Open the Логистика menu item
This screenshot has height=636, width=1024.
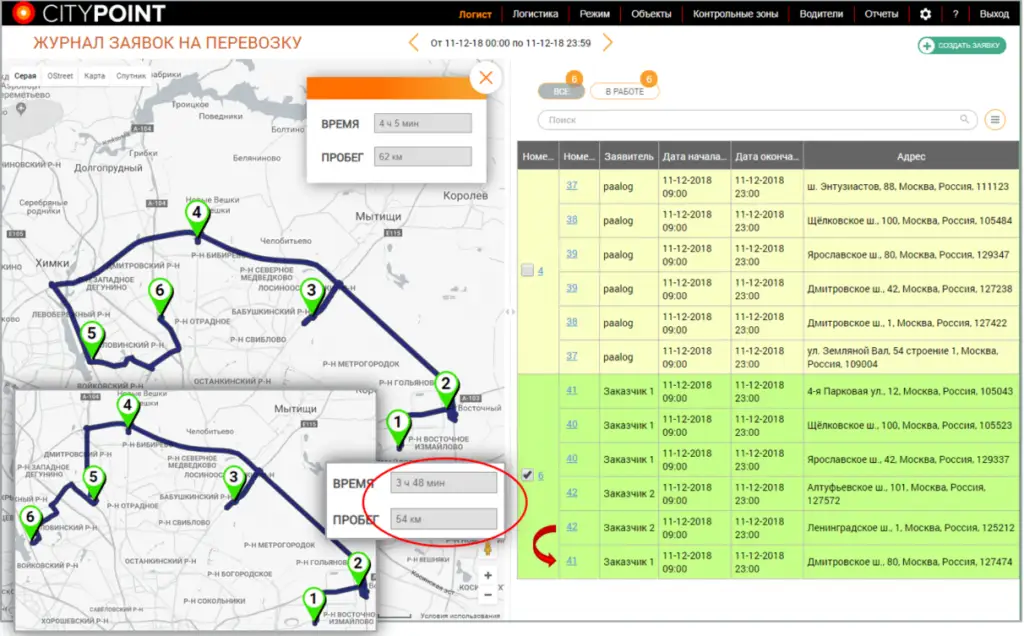535,14
